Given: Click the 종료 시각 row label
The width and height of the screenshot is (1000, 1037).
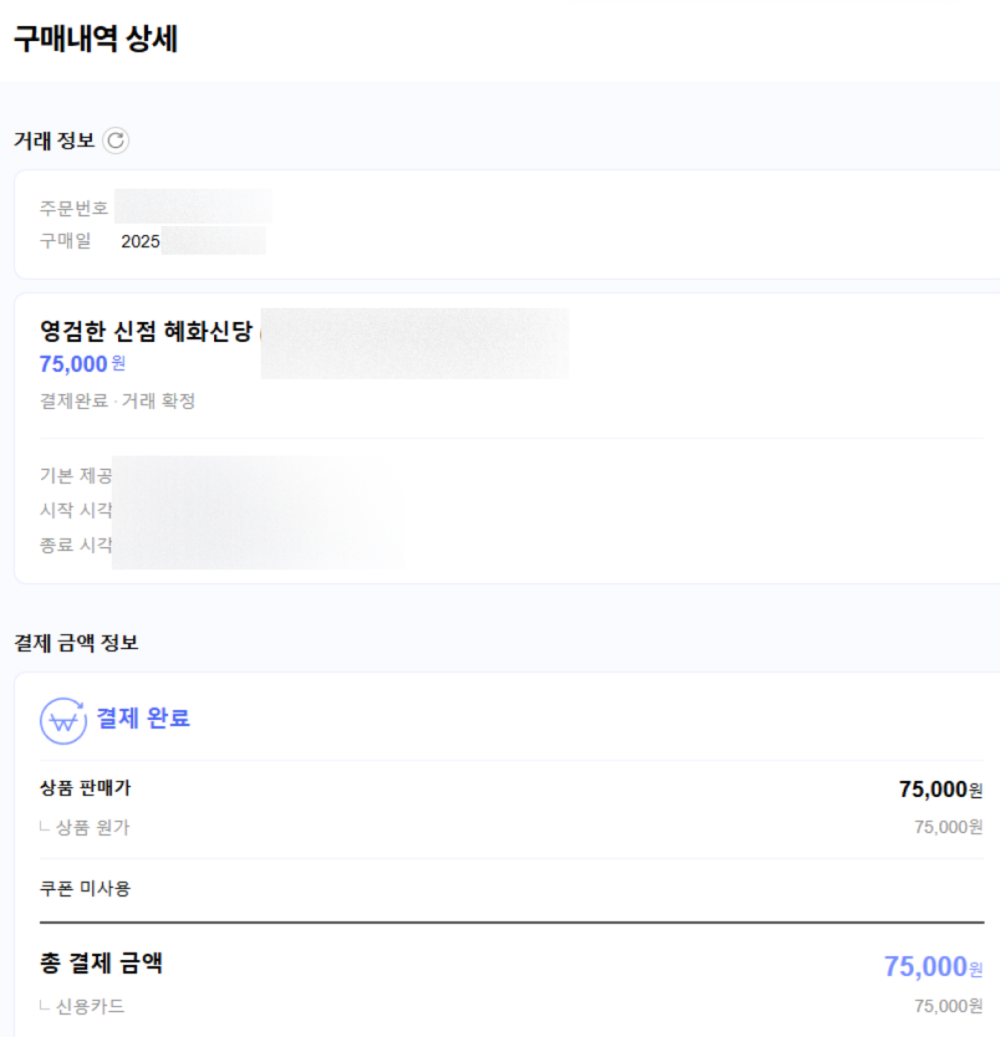Looking at the screenshot, I should [76, 546].
